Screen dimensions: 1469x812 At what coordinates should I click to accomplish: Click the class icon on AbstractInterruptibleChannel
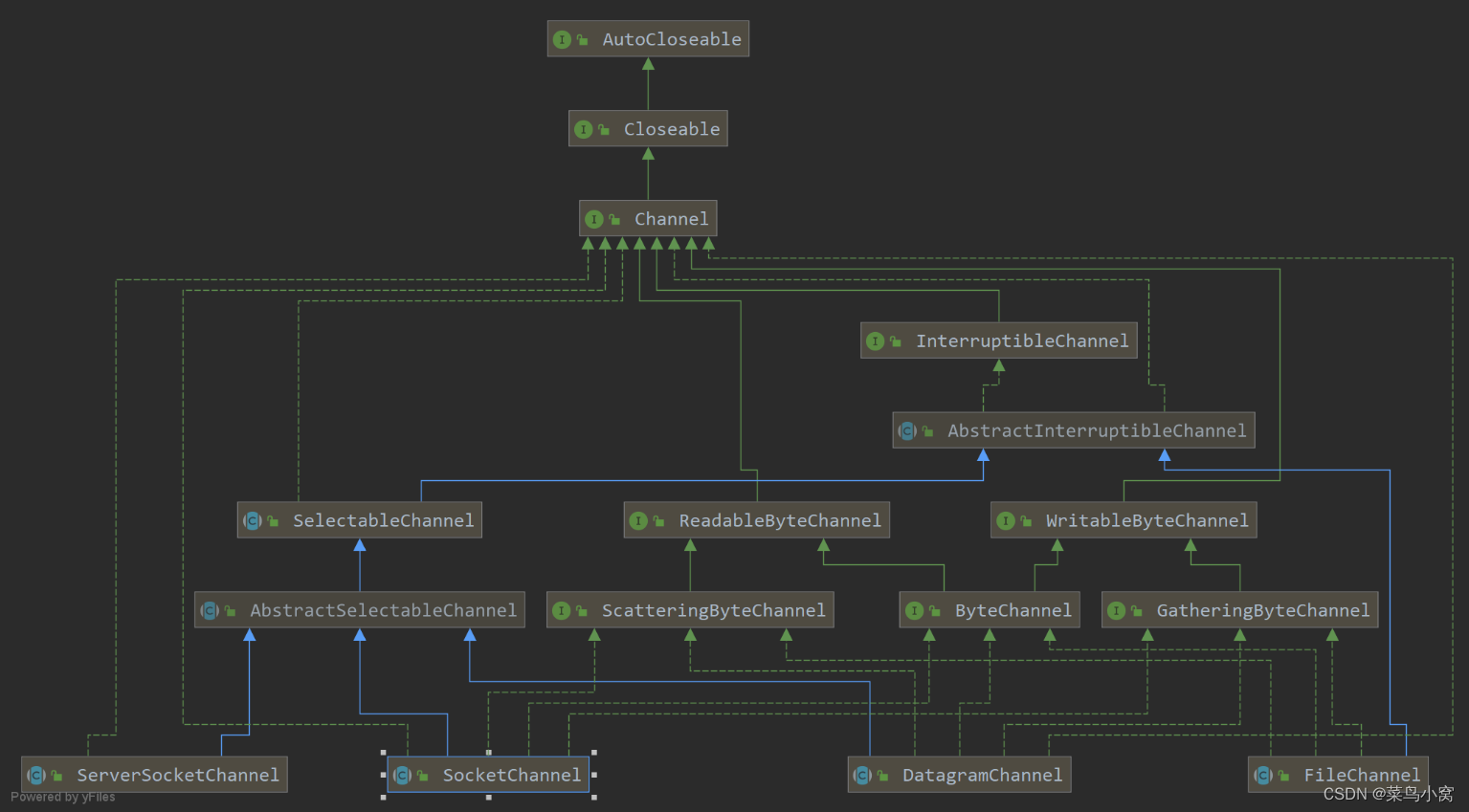907,430
